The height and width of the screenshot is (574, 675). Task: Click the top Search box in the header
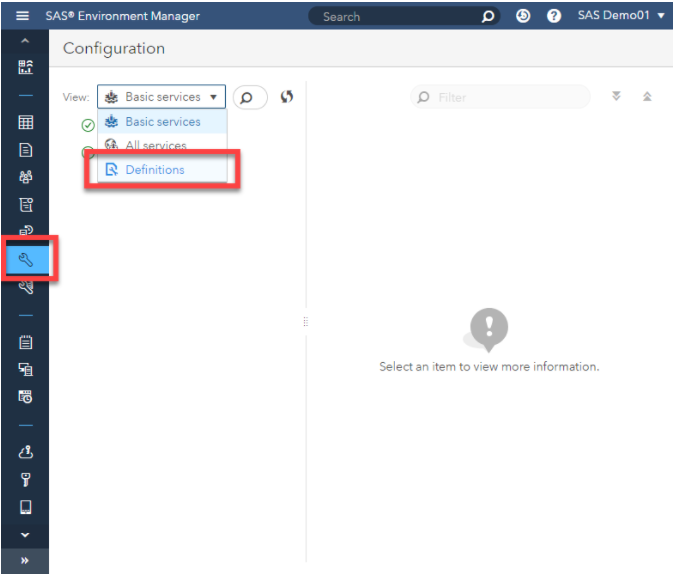tap(404, 16)
